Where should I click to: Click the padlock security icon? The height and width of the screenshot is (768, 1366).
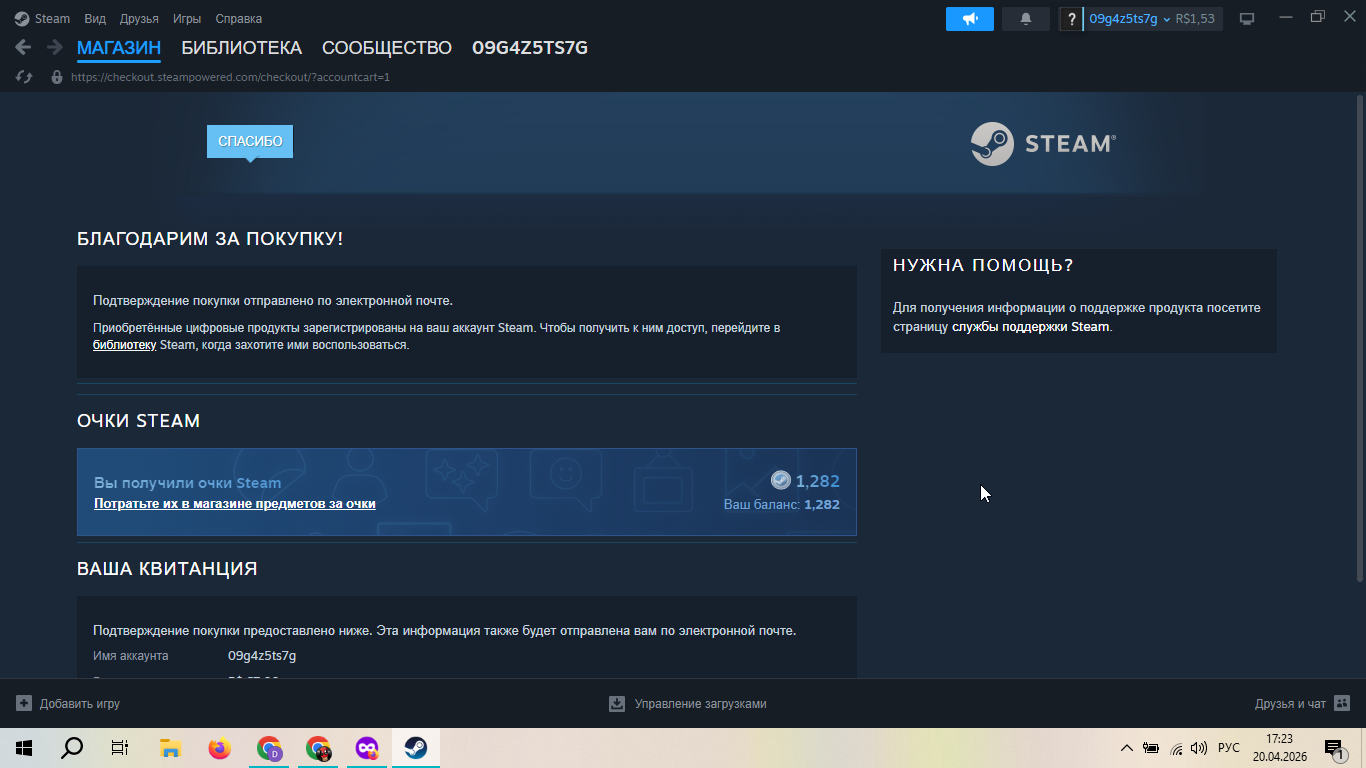57,77
